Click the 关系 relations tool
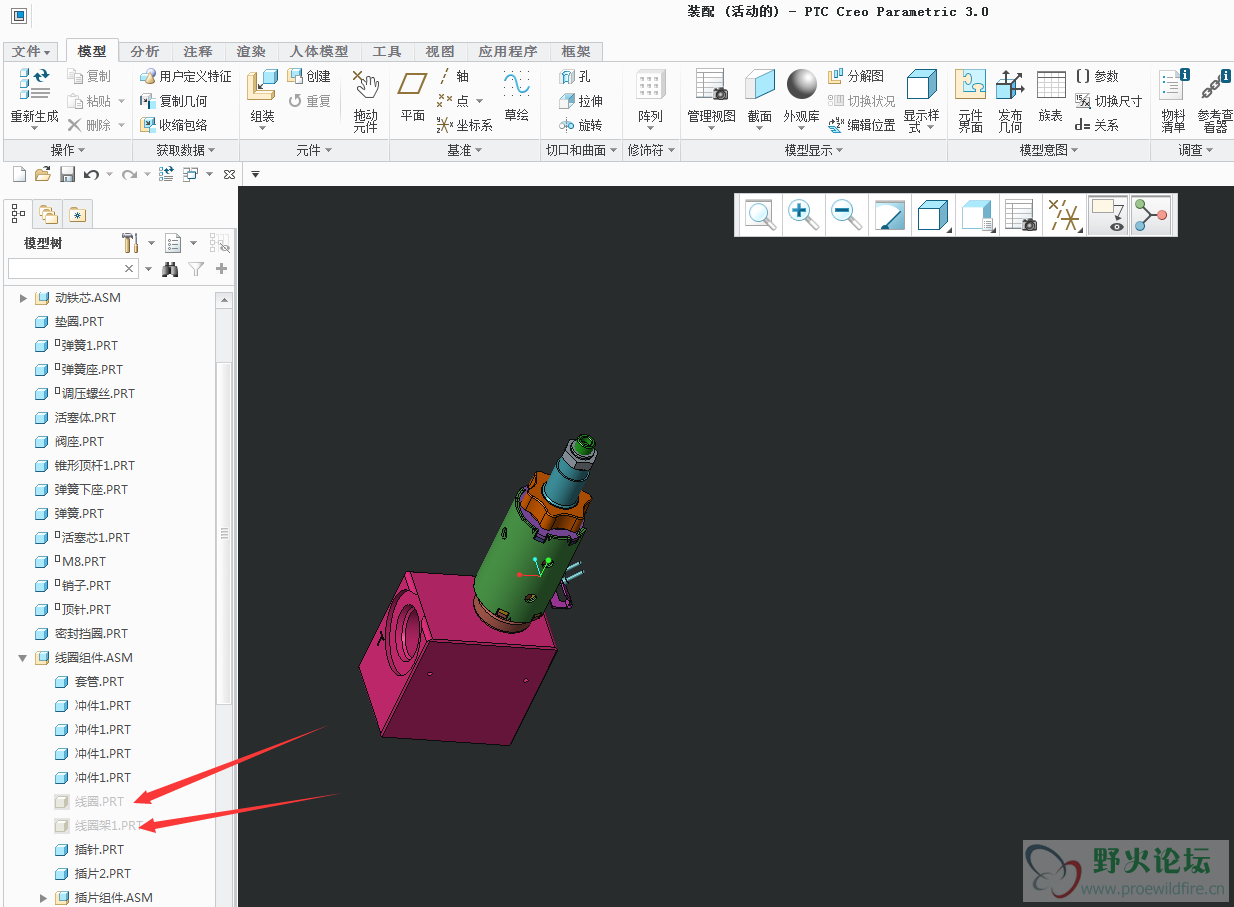1234x907 pixels. (x=1097, y=125)
